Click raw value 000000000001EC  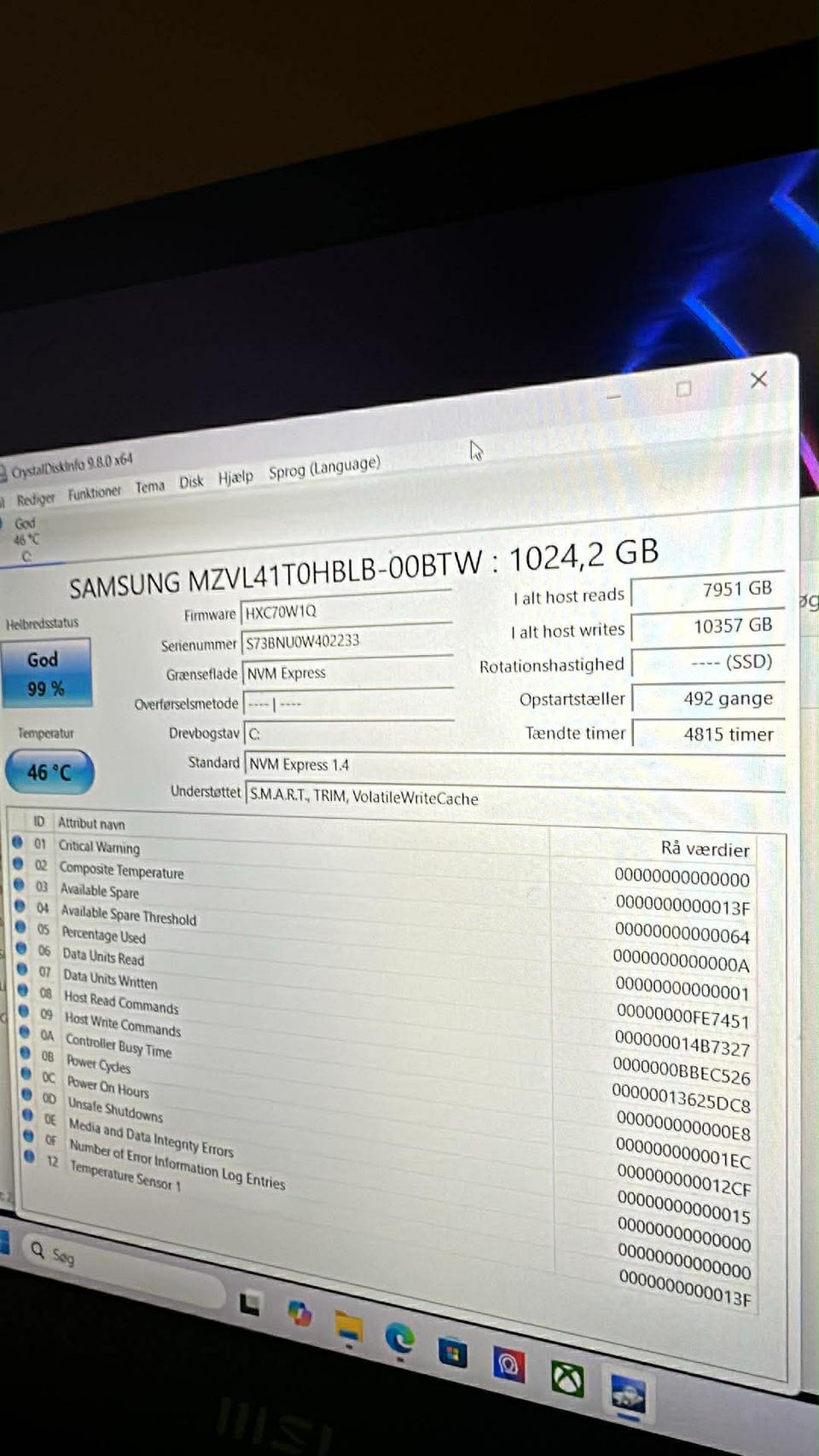pyautogui.click(x=683, y=1154)
